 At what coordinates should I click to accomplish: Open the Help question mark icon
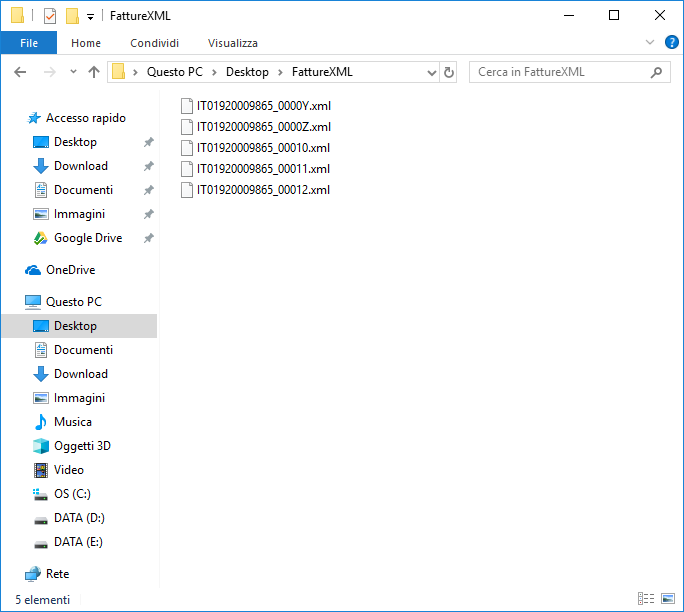click(x=672, y=42)
